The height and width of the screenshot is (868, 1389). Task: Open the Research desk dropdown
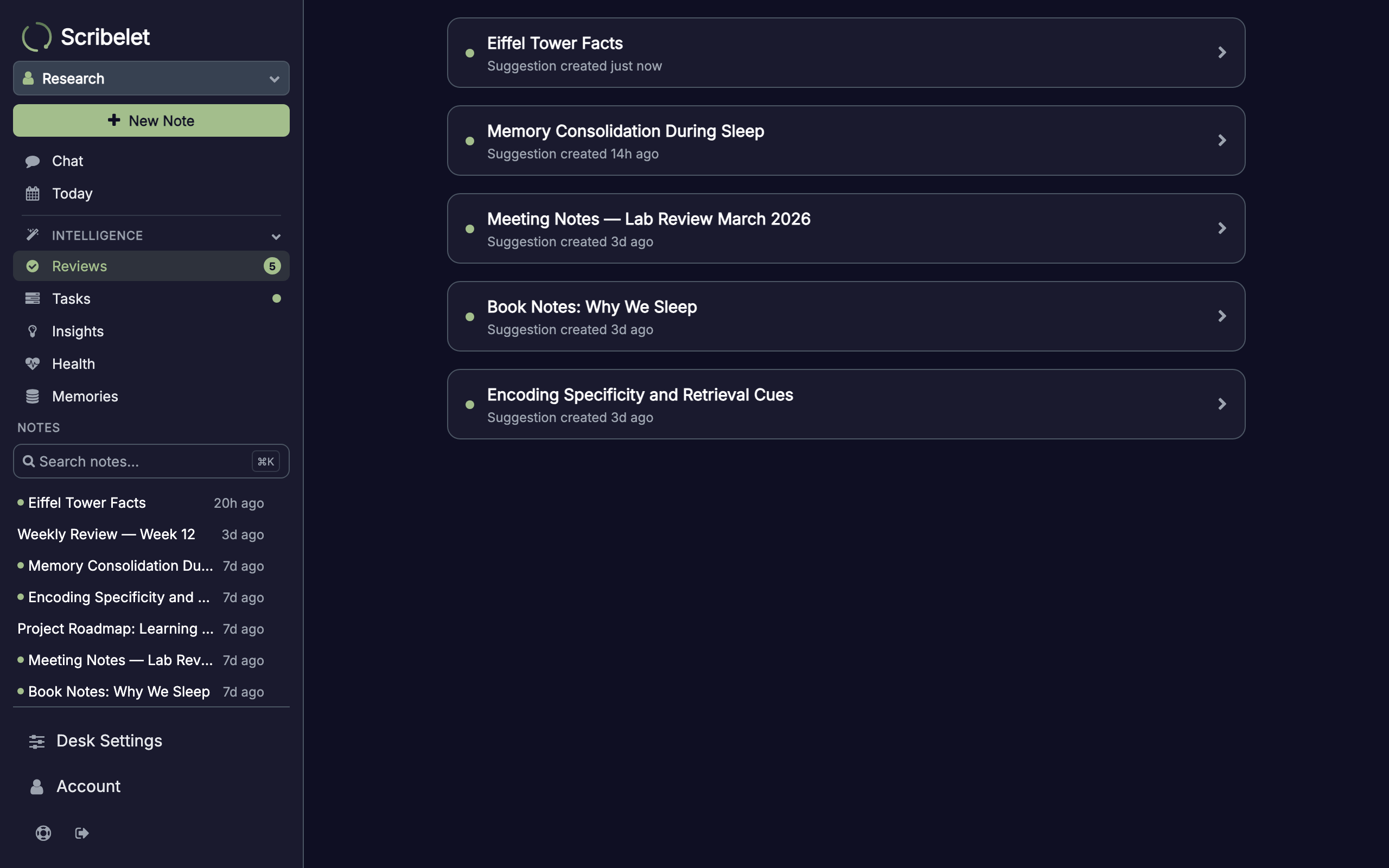(151, 78)
